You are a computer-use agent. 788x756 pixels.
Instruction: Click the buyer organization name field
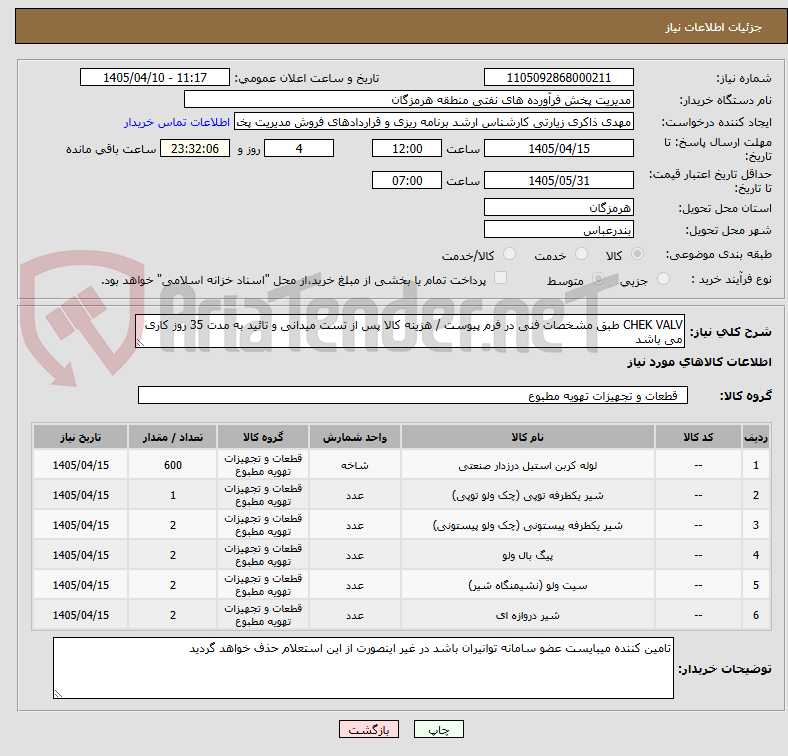point(409,100)
